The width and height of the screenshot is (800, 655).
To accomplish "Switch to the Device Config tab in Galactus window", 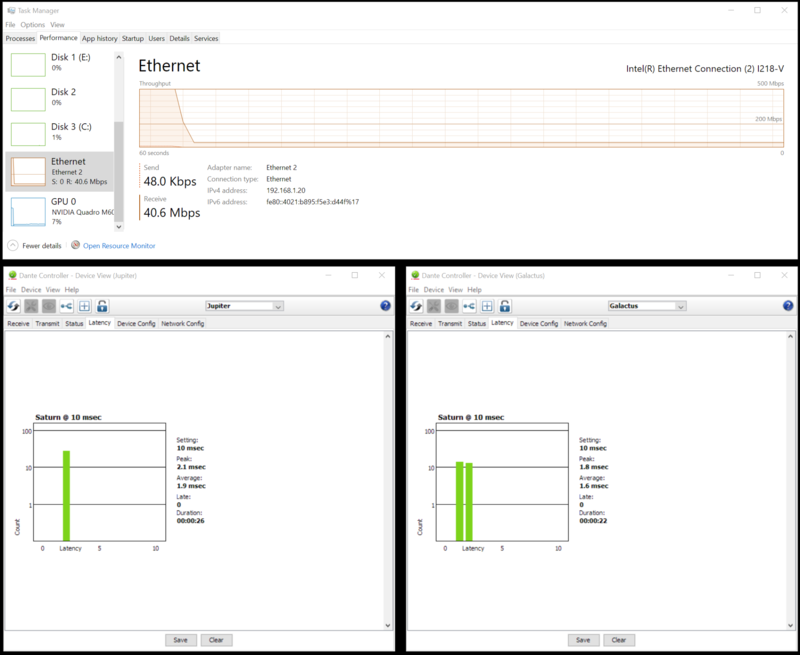I will (539, 322).
